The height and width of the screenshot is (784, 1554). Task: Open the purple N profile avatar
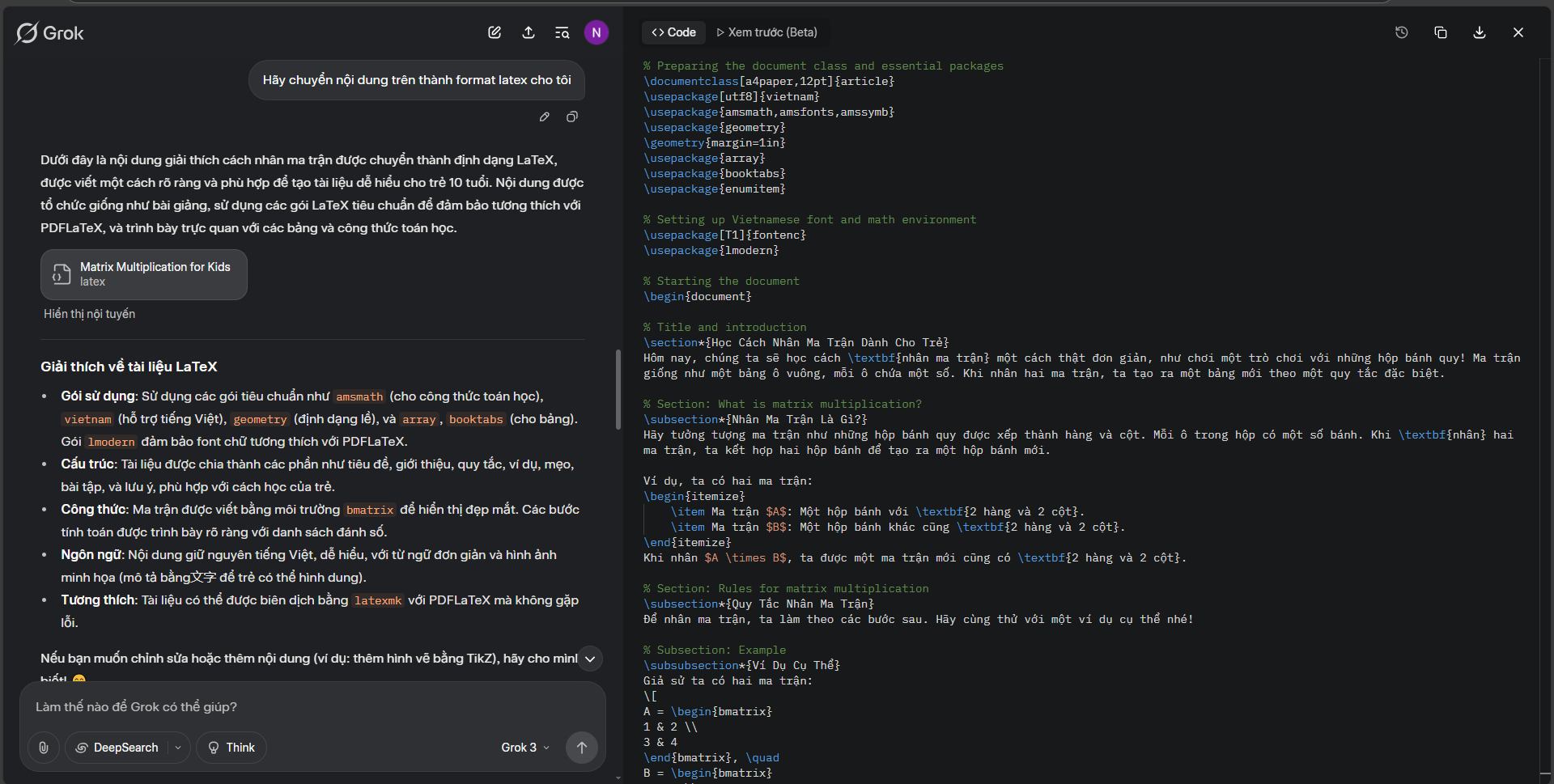[x=597, y=32]
